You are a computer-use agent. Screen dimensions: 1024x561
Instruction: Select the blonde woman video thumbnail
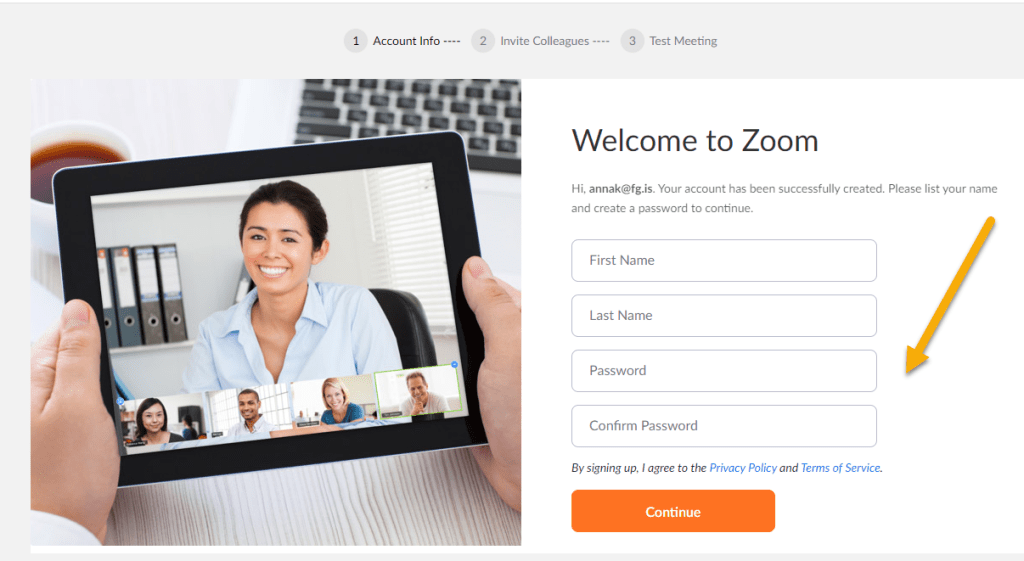[334, 400]
